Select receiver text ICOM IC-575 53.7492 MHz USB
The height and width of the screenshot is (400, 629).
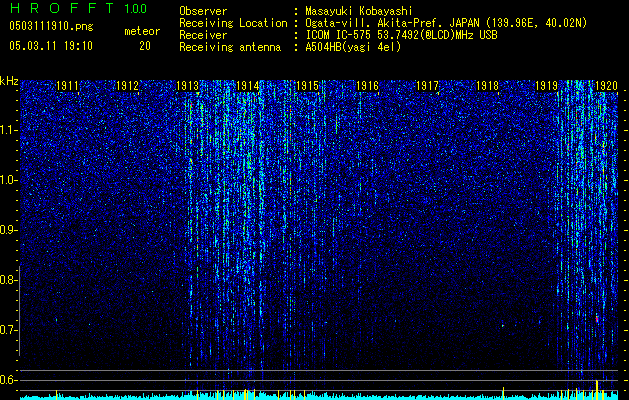pos(401,35)
